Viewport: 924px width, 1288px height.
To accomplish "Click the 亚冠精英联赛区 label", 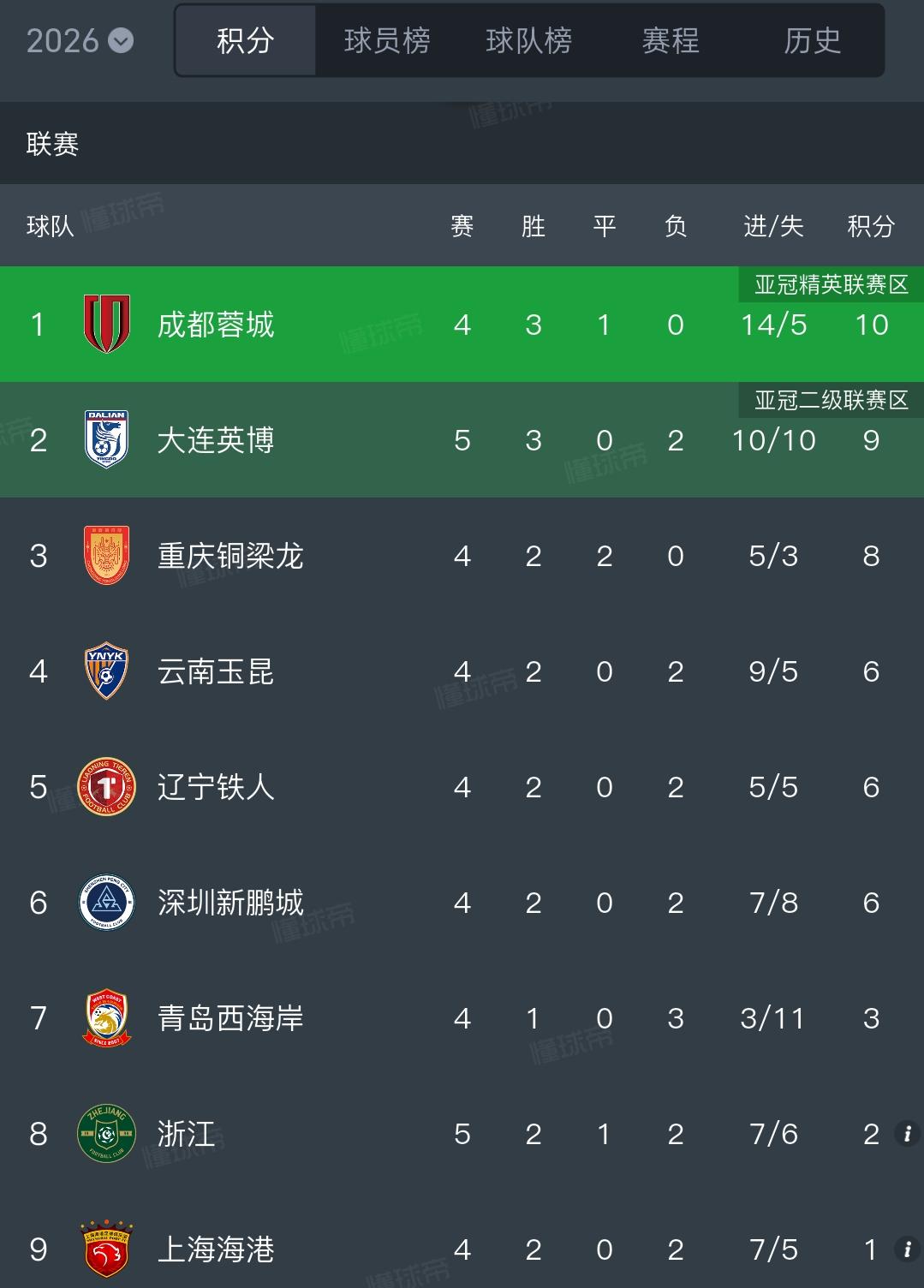I will click(832, 284).
